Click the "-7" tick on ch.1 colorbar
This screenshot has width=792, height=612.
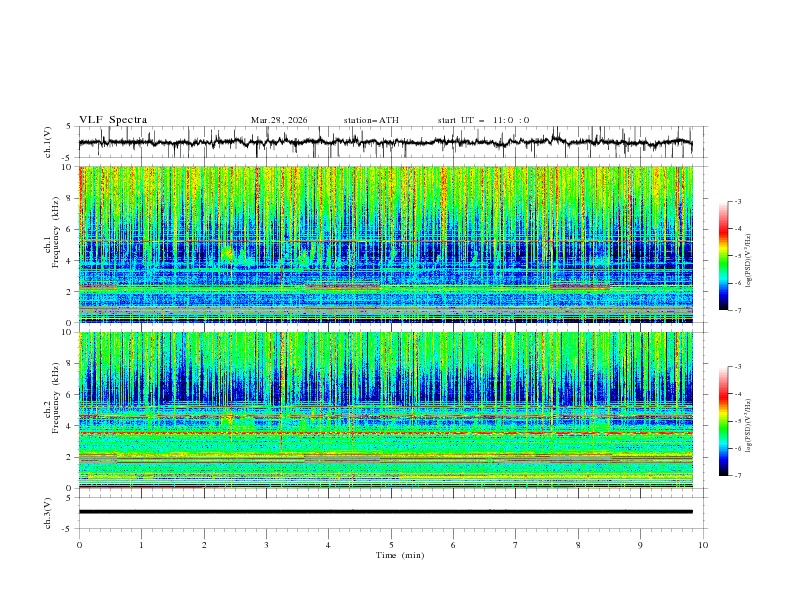(x=738, y=310)
